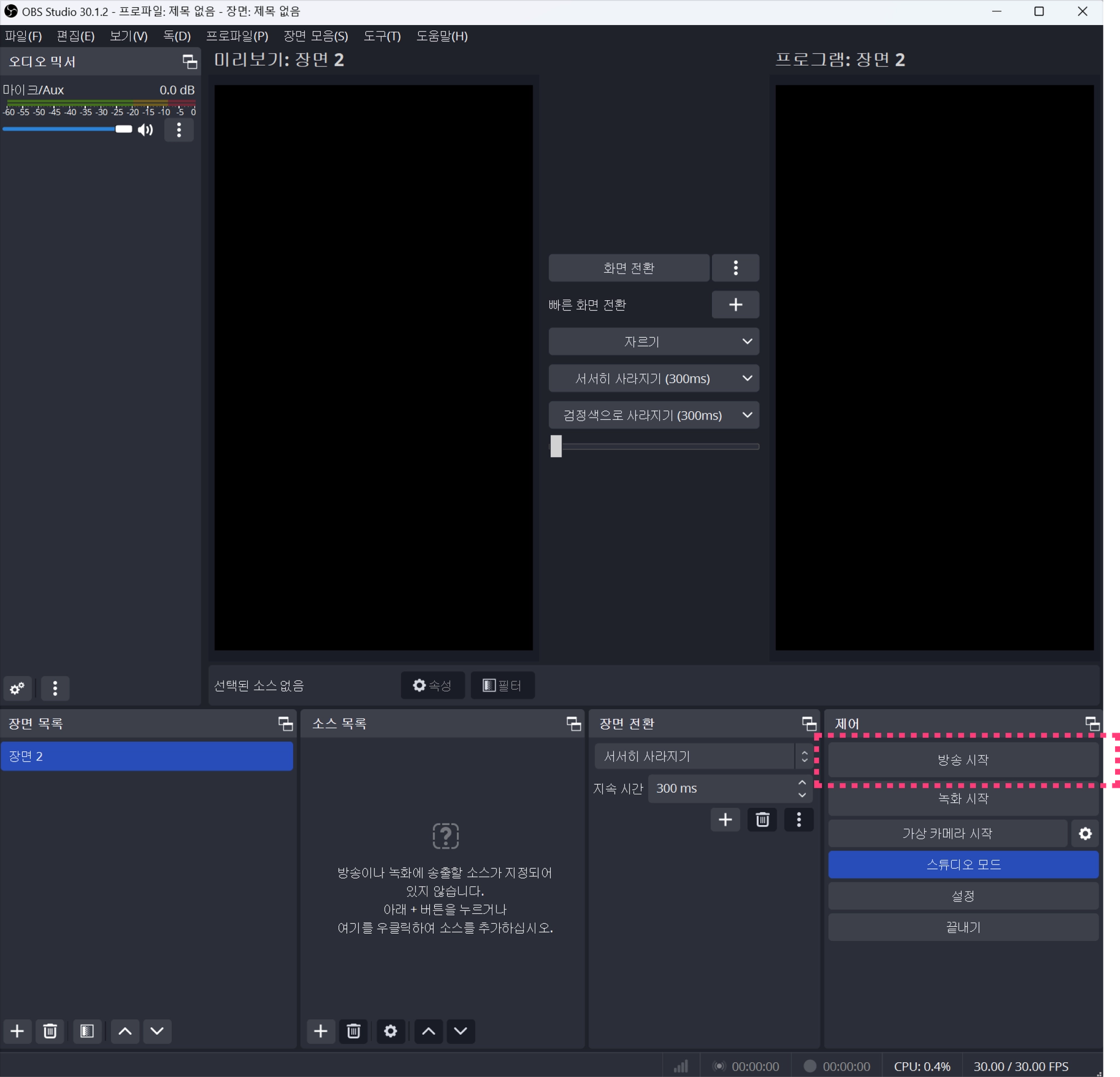Undock the 장면 전환 panel
The height and width of the screenshot is (1077, 1120).
click(x=809, y=723)
